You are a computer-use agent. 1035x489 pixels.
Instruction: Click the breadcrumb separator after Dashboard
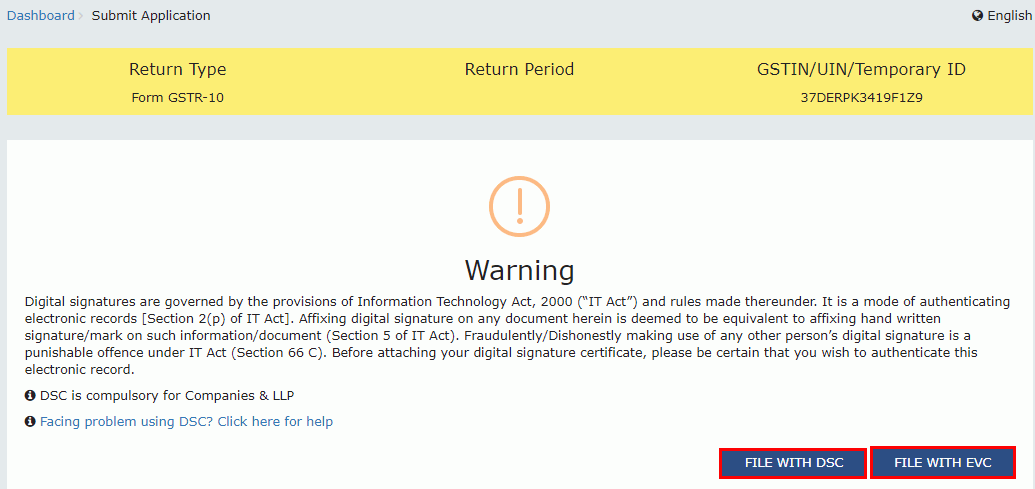[x=82, y=16]
